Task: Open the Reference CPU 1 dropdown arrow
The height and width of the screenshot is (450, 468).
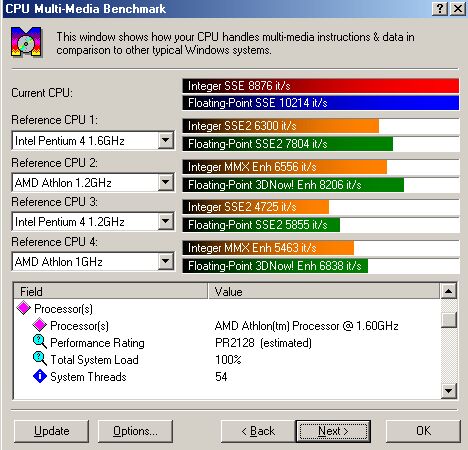Action: click(166, 140)
